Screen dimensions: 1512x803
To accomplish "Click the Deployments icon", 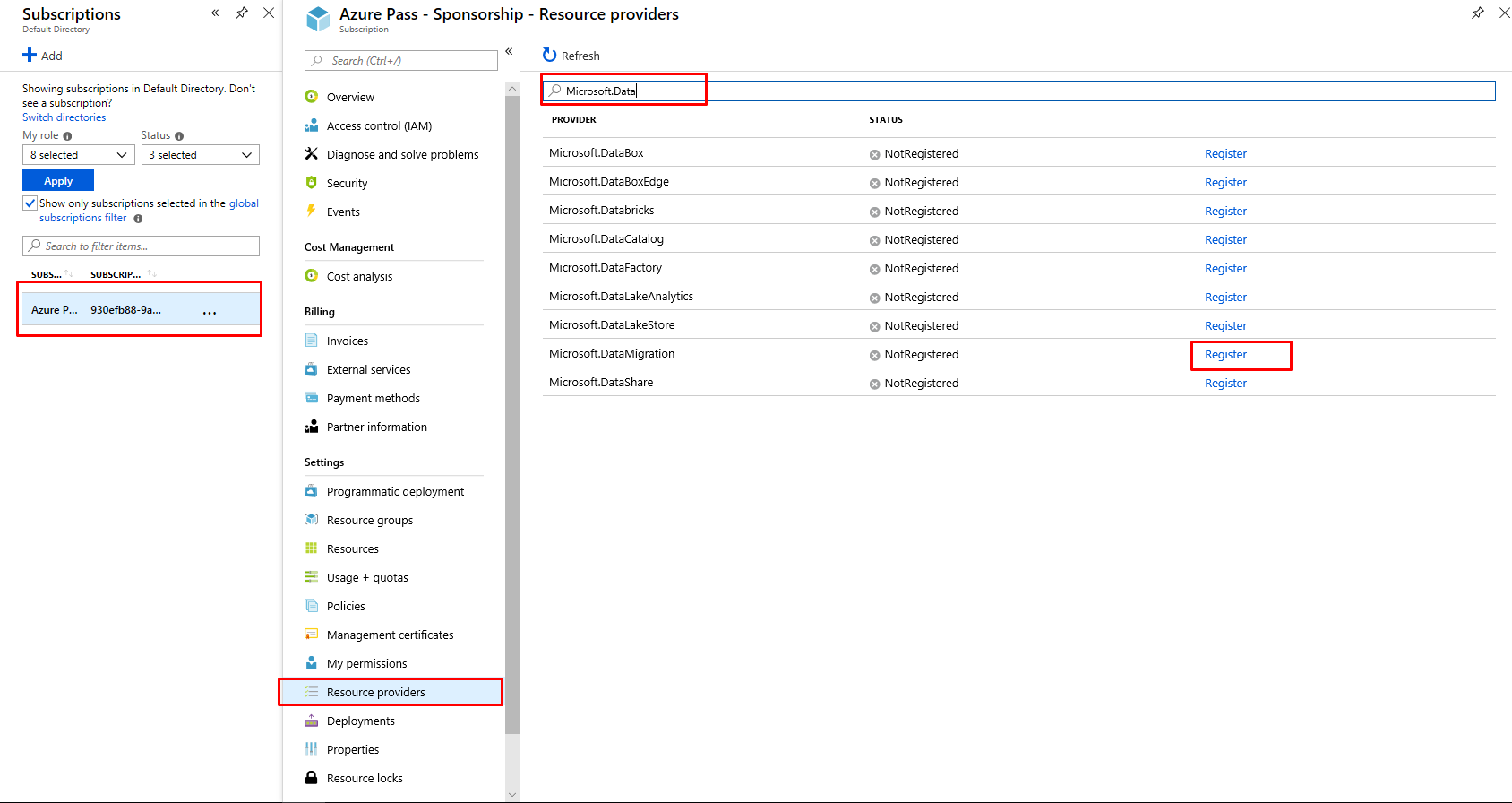I will tap(311, 721).
